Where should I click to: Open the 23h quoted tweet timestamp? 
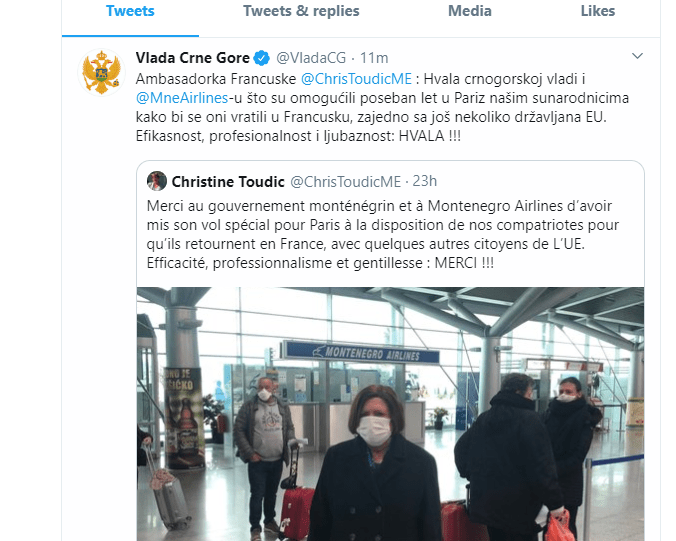coord(425,181)
